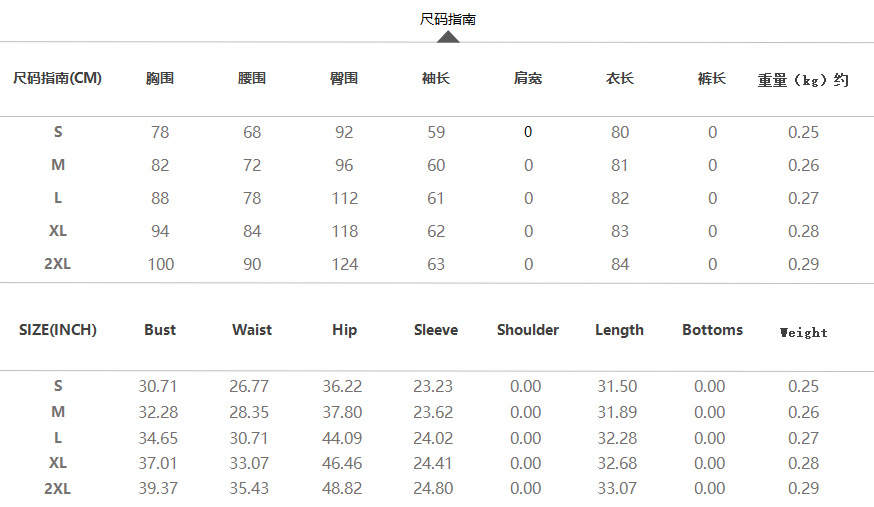Screen dimensions: 874x507
Task: Select the Hip column header
Action: [344, 330]
